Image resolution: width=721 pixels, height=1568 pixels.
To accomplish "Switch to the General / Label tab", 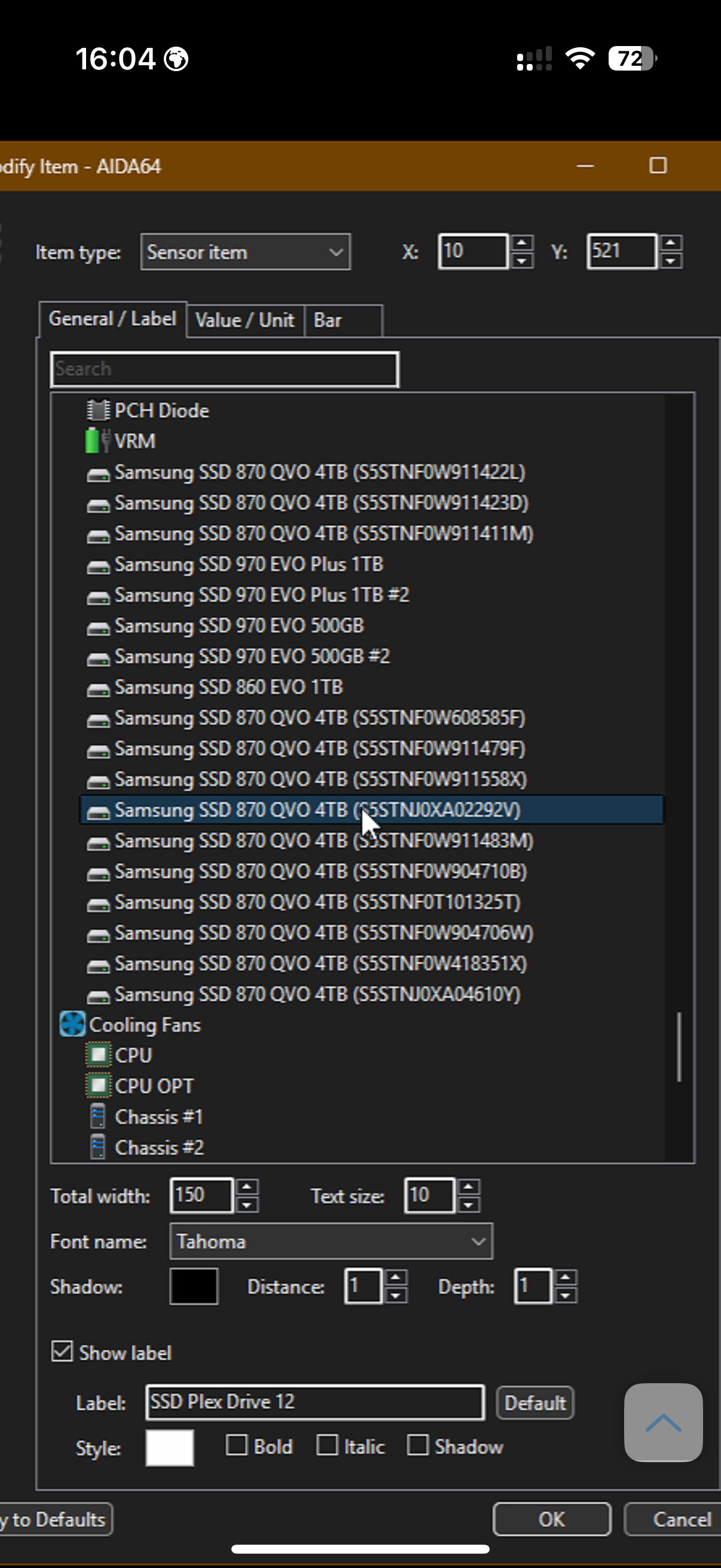I will [x=112, y=319].
